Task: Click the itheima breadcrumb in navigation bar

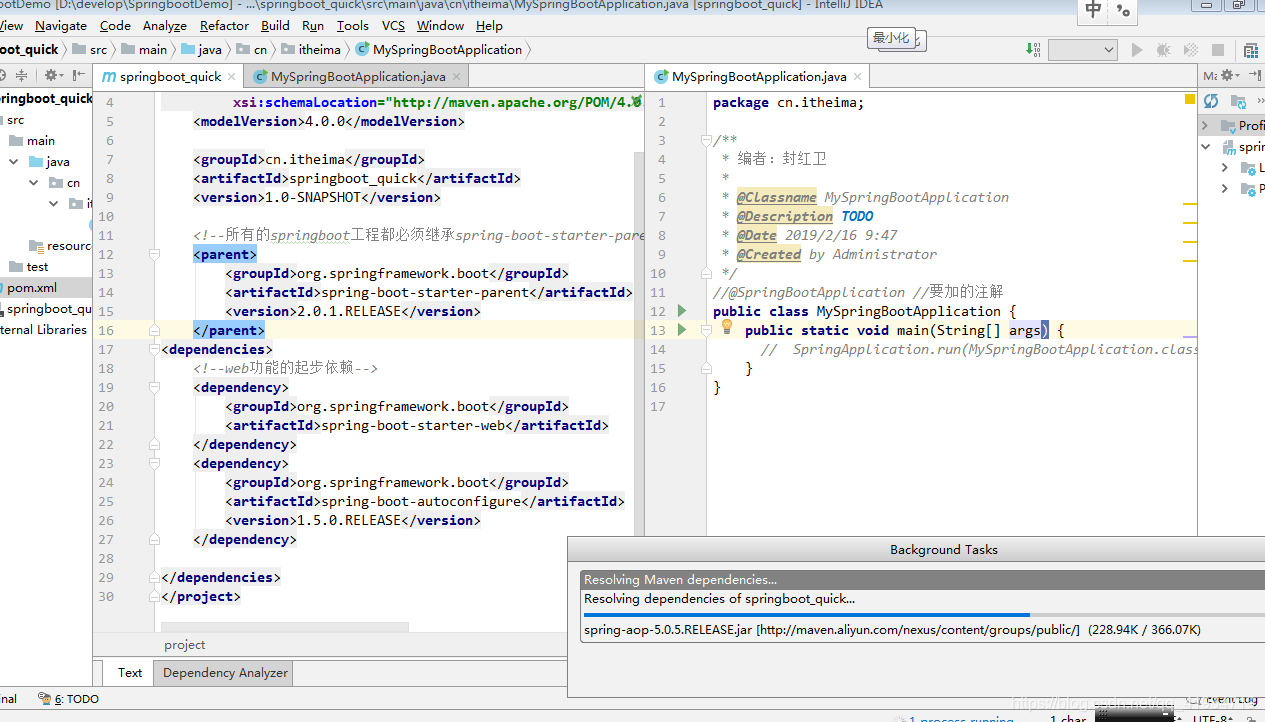Action: [311, 49]
